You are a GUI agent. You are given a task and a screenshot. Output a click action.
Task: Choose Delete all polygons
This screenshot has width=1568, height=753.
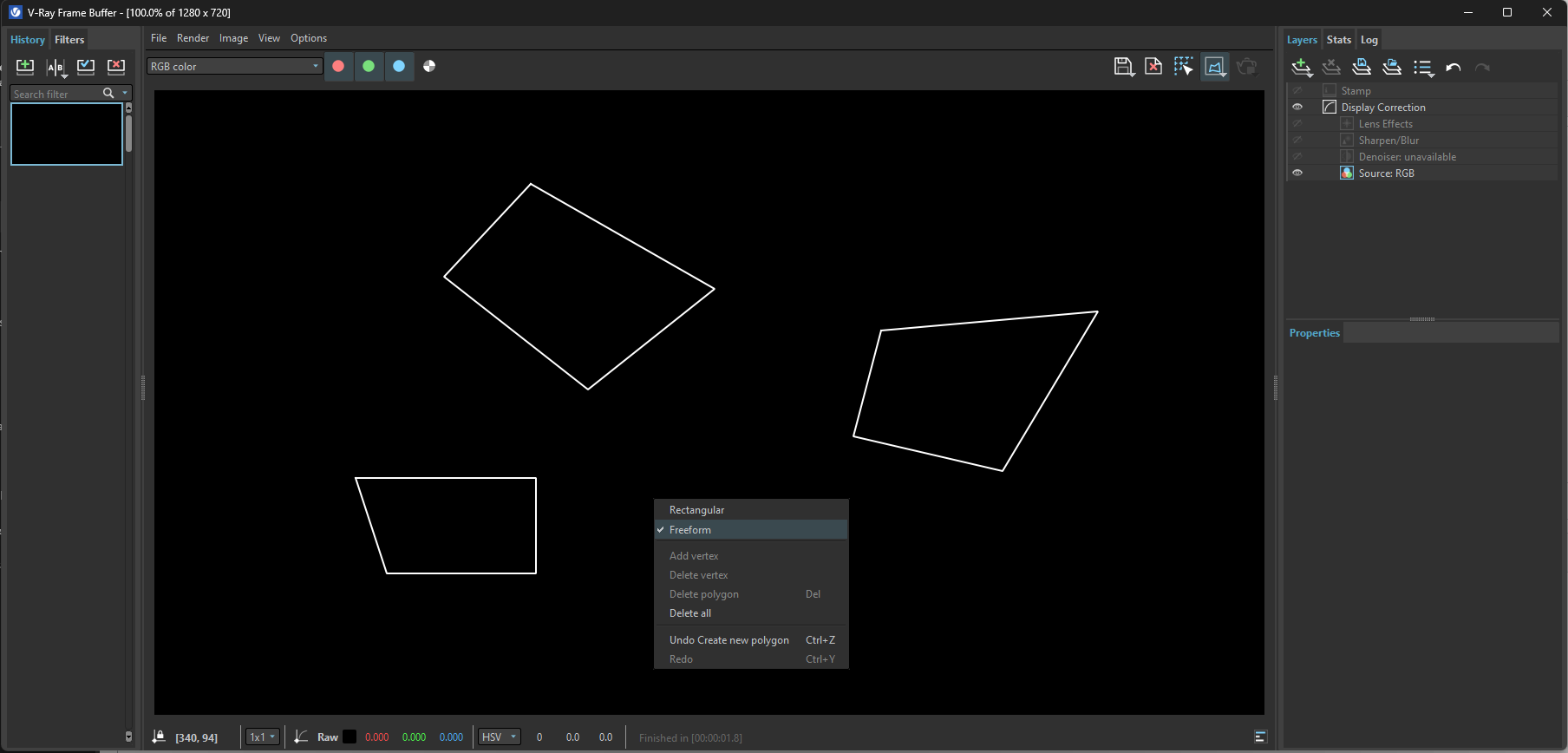pyautogui.click(x=751, y=613)
